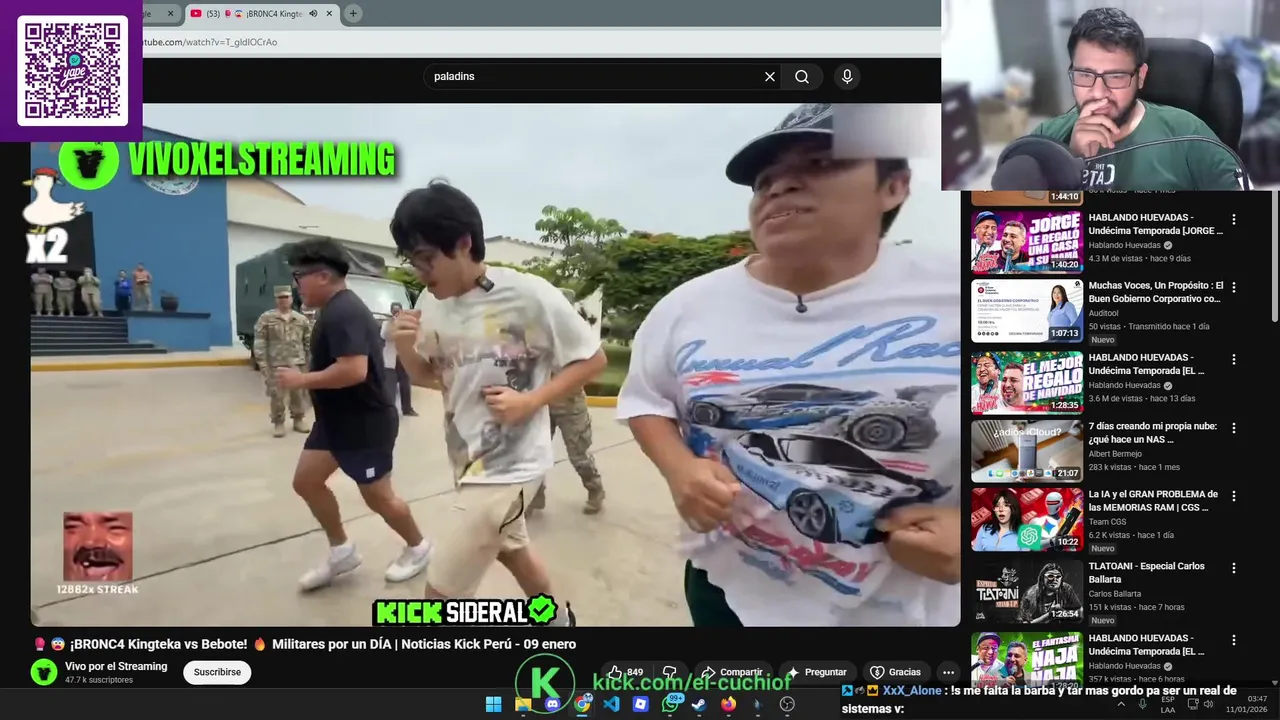Open JORGE le regaló una casa thumbnail
1280x720 pixels.
pyautogui.click(x=1027, y=242)
